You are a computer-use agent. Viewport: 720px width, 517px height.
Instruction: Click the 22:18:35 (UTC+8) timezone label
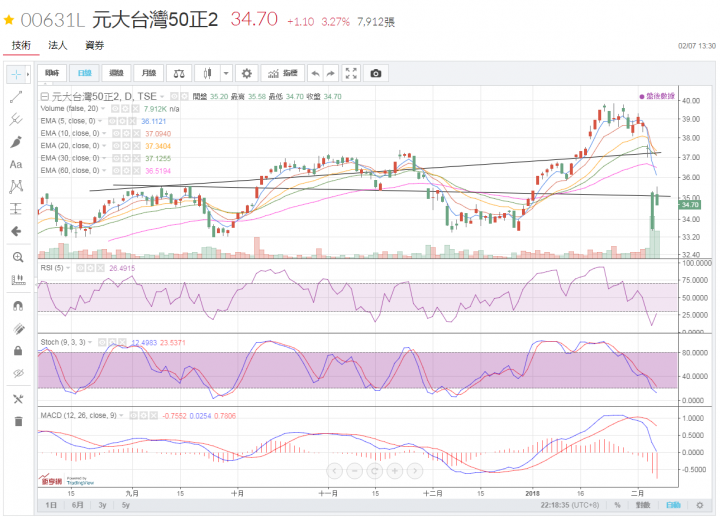pos(569,505)
